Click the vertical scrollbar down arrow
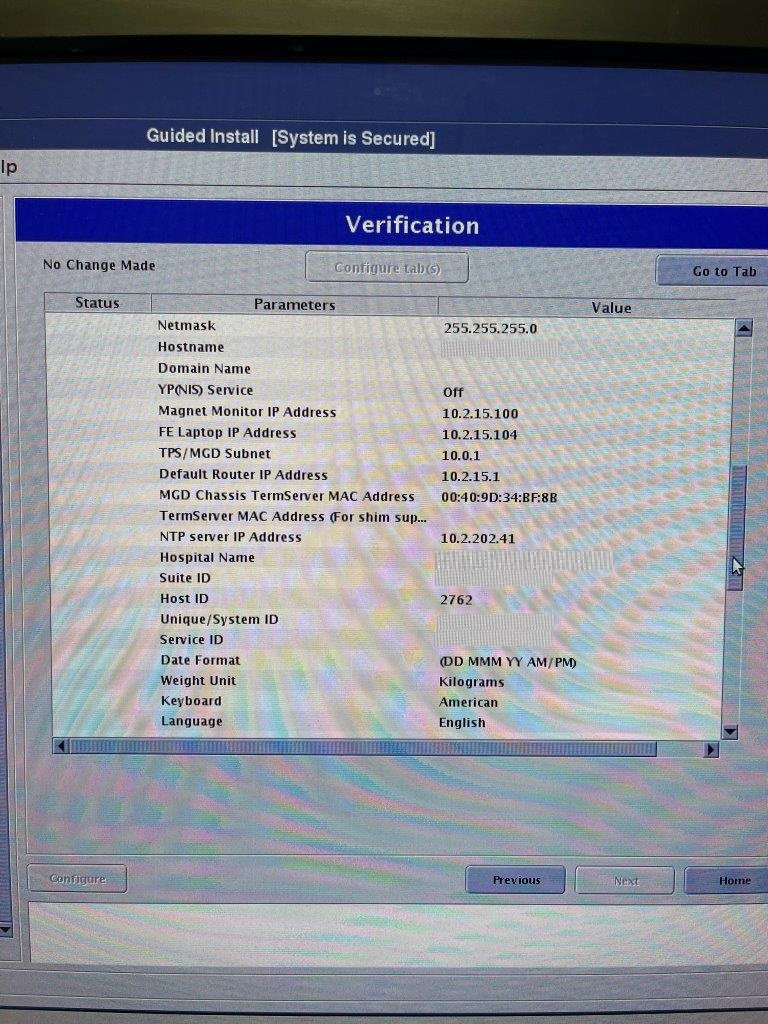Screen dimensions: 768x1024 (x=730, y=732)
